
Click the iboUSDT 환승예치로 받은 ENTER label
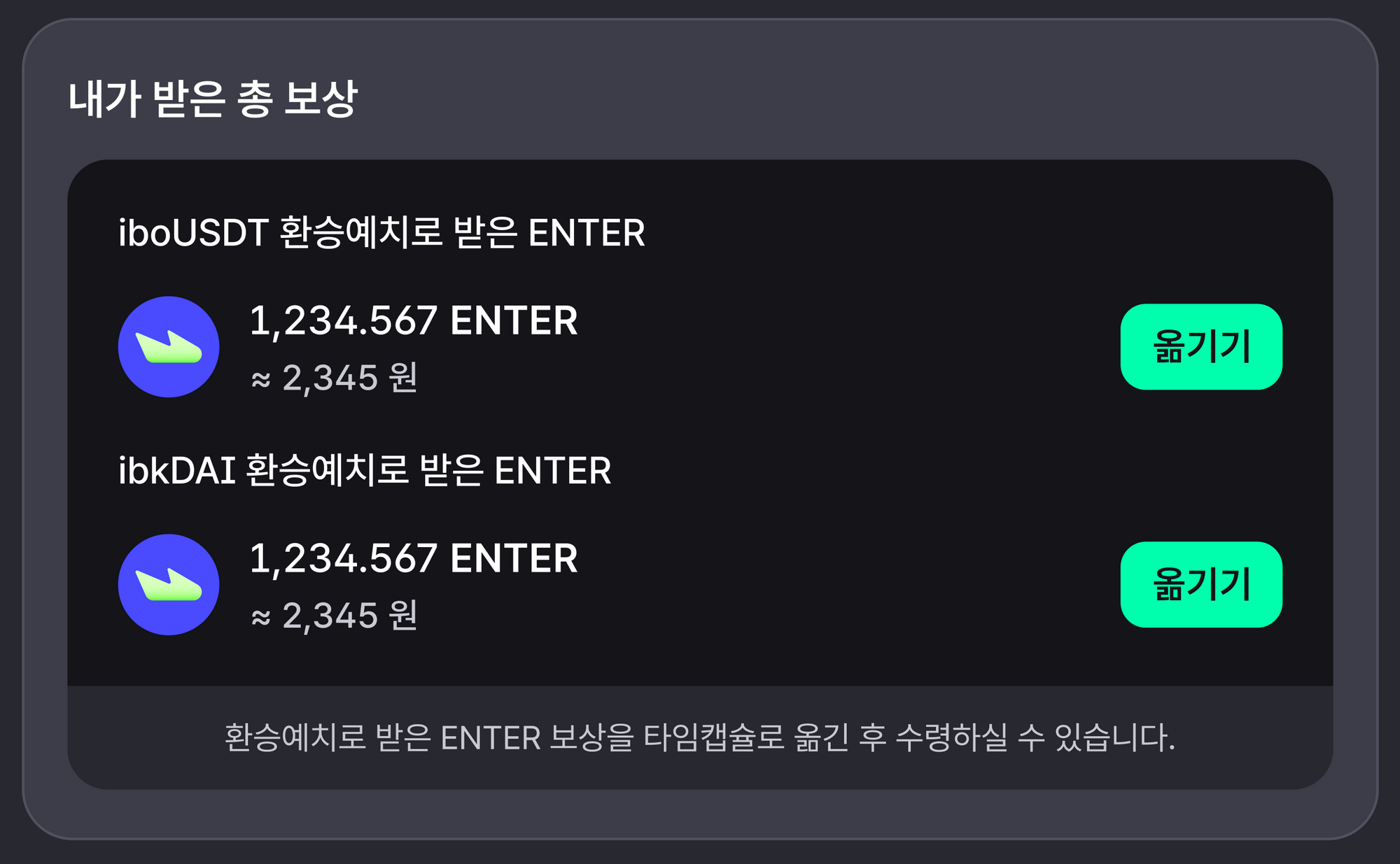point(381,232)
